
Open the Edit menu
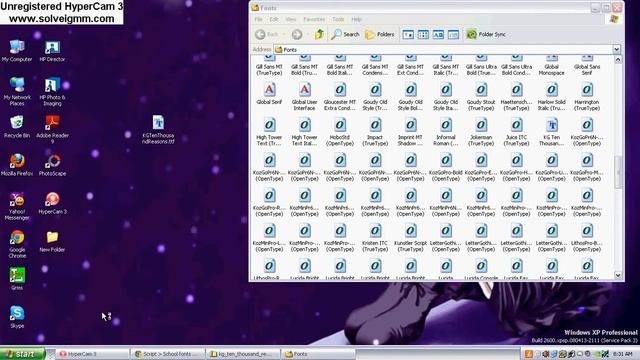273,19
